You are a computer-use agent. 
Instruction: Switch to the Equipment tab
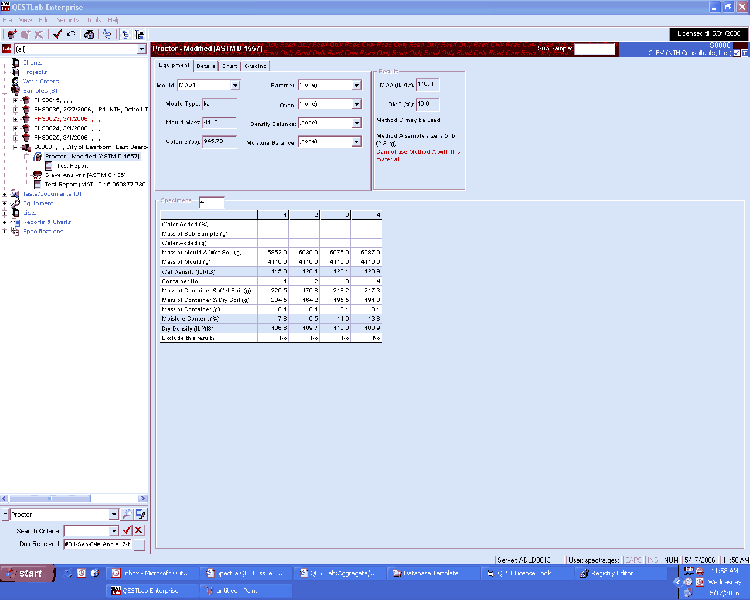[x=174, y=65]
